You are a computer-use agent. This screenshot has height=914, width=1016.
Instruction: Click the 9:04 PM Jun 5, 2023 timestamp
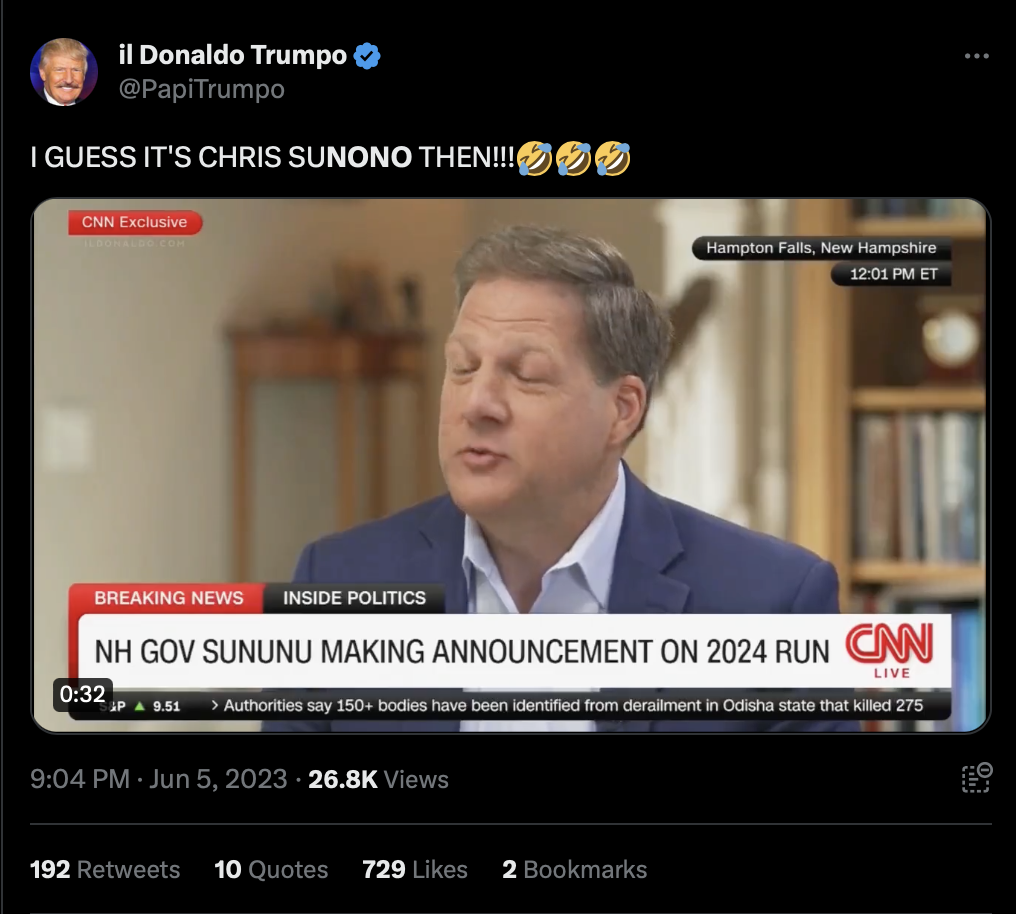159,779
